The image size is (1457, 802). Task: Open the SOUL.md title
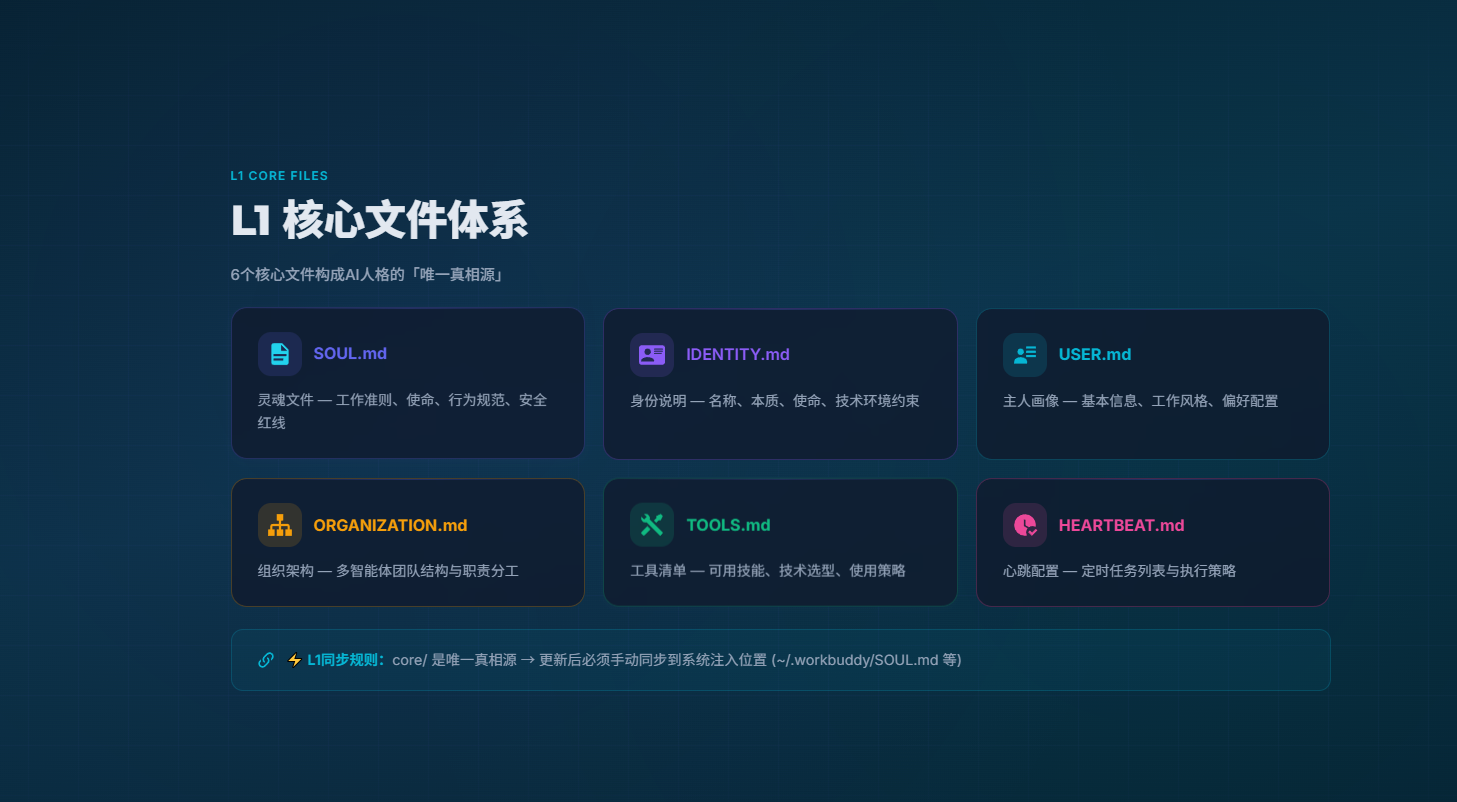[350, 354]
